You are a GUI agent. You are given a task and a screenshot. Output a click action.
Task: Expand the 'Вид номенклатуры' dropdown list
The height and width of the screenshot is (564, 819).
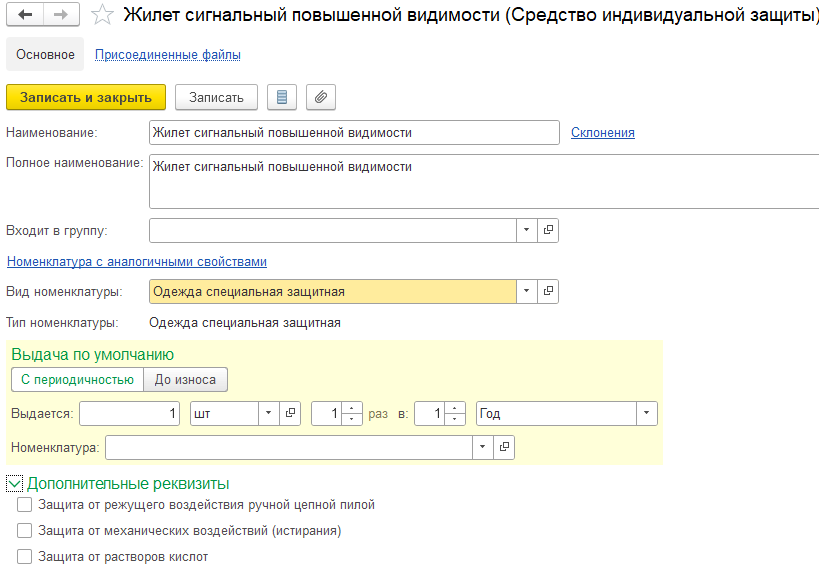(x=527, y=291)
